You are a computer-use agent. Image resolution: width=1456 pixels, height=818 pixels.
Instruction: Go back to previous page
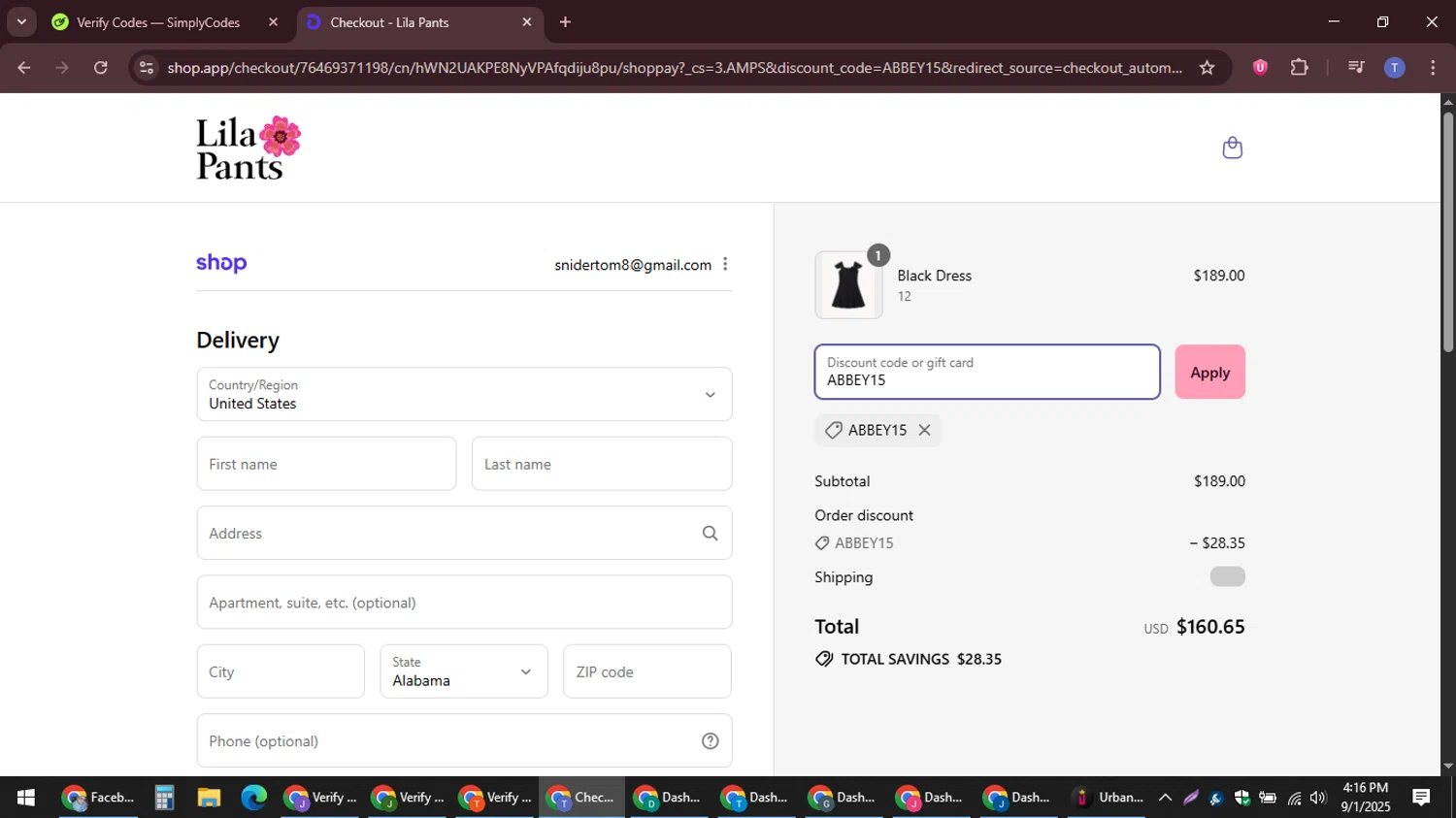[x=24, y=67]
